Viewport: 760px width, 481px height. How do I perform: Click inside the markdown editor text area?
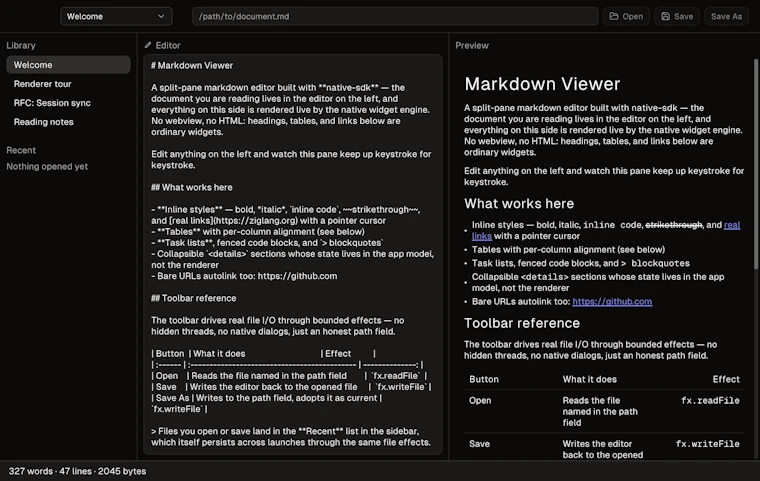coord(293,255)
